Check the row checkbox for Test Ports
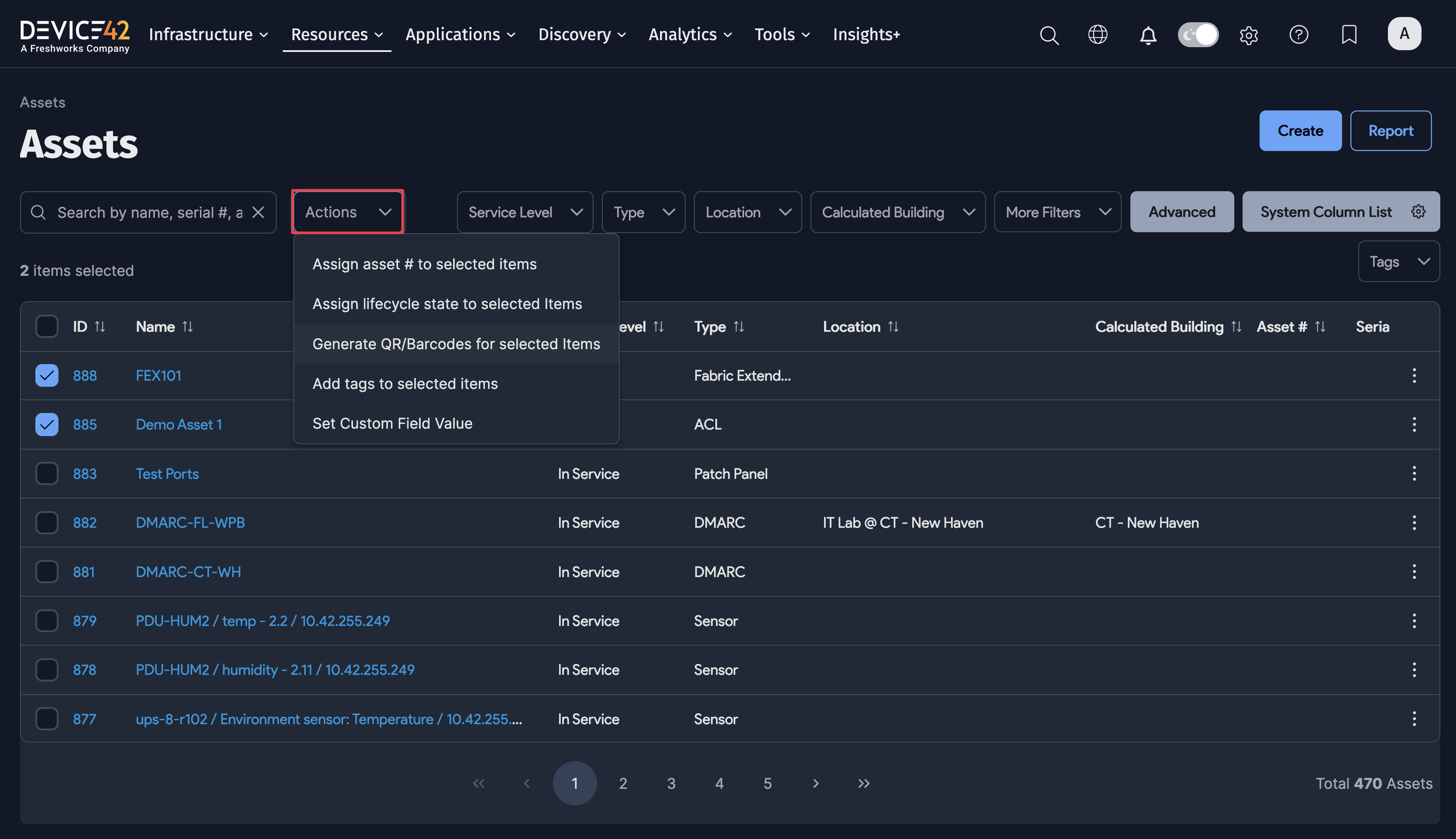 pos(47,473)
